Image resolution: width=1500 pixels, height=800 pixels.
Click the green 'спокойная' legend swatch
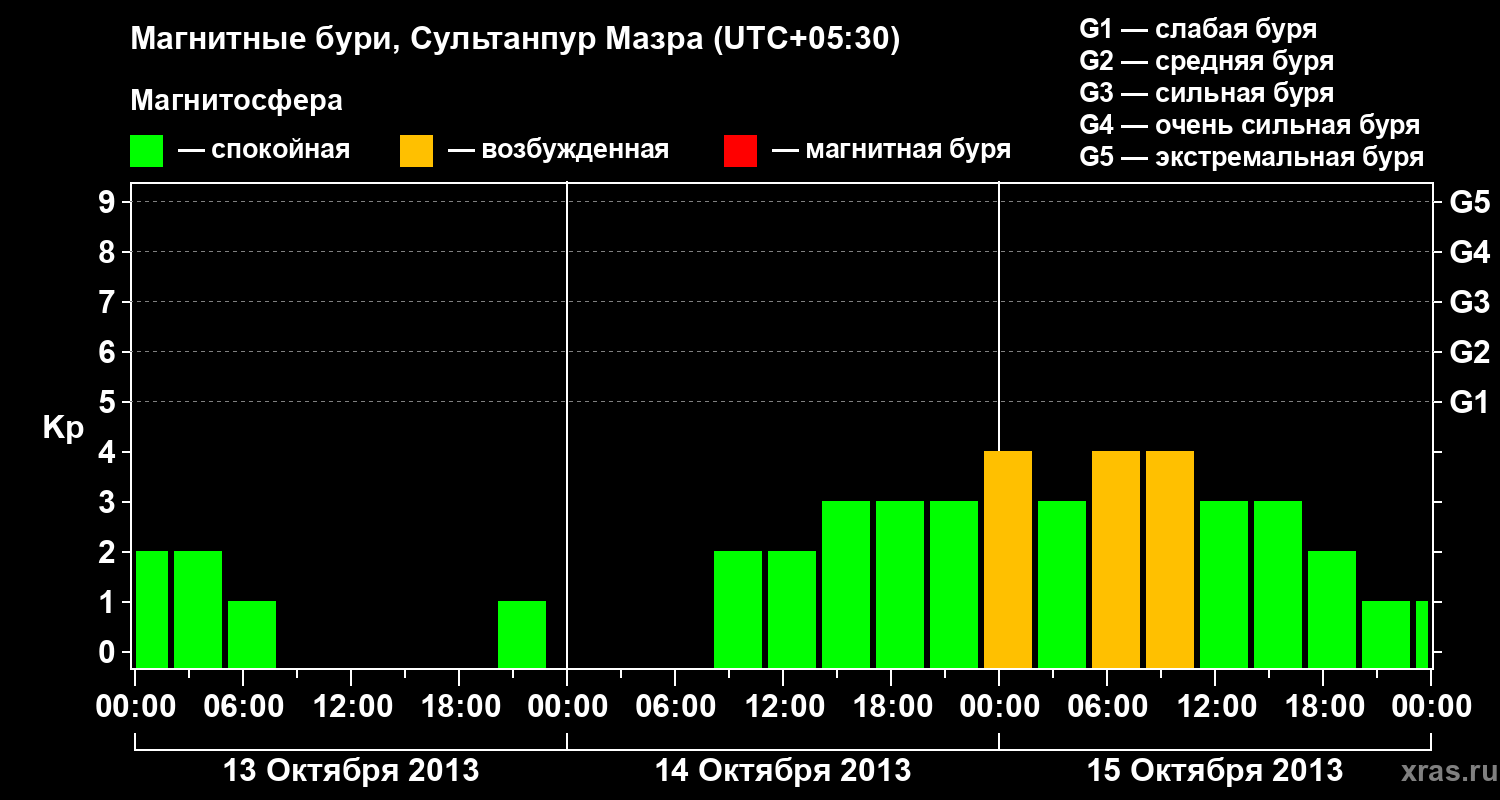[x=147, y=151]
